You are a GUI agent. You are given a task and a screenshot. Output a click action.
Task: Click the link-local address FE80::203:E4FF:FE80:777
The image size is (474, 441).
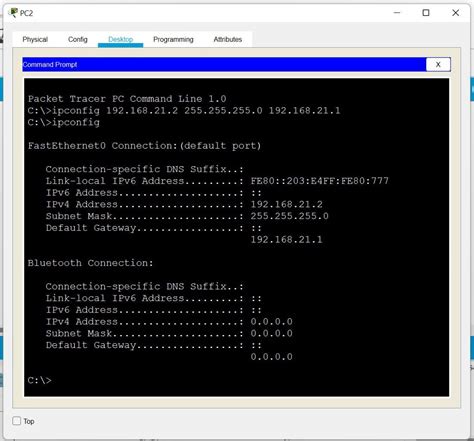pyautogui.click(x=319, y=181)
